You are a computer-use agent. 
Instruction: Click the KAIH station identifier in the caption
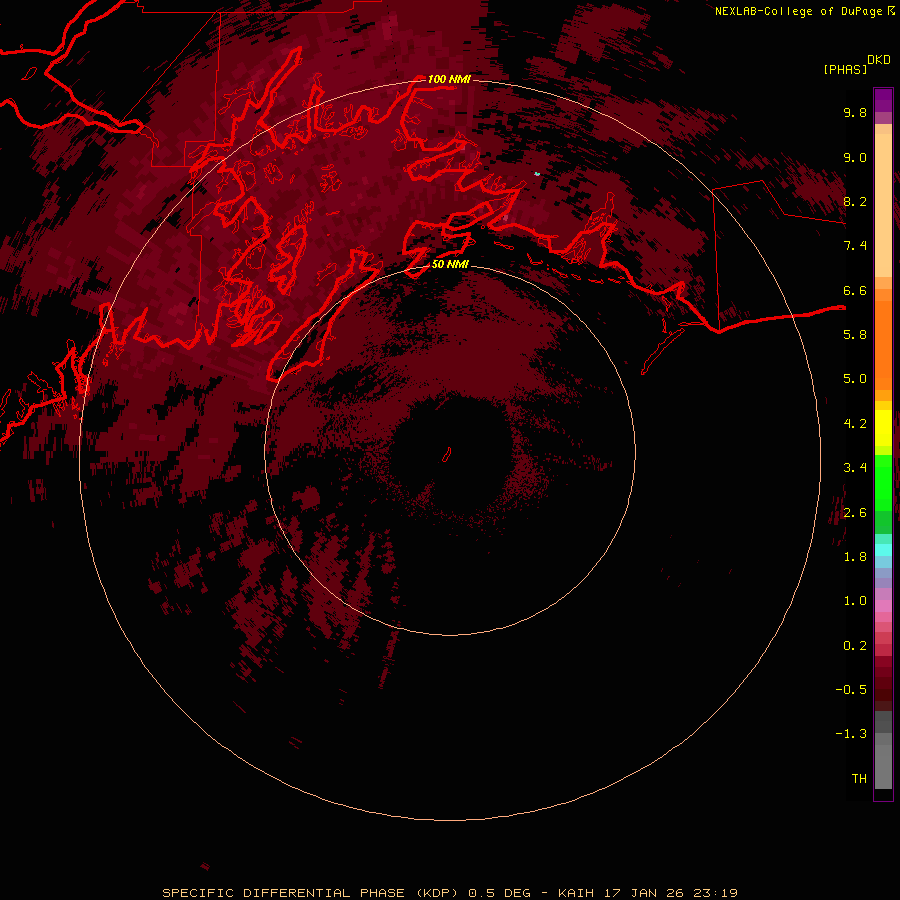(576, 893)
